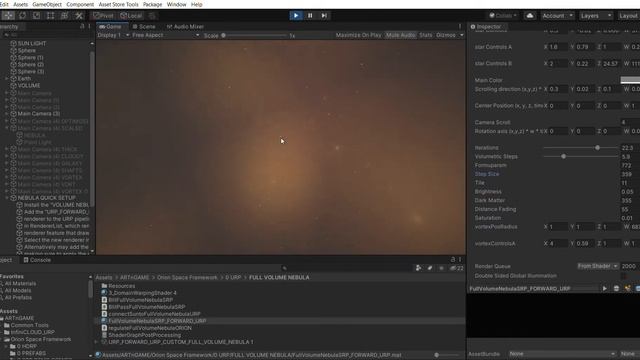
Task: Select the Scale tool in the toolbar
Action: coord(36,16)
